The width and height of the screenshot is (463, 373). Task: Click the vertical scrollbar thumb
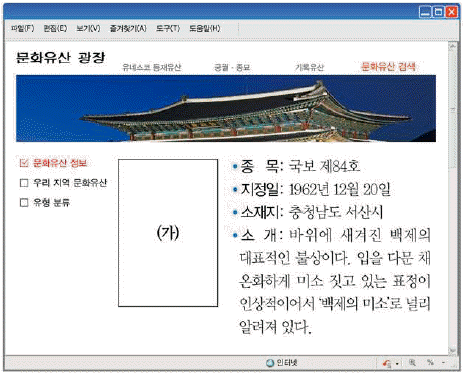point(453,110)
